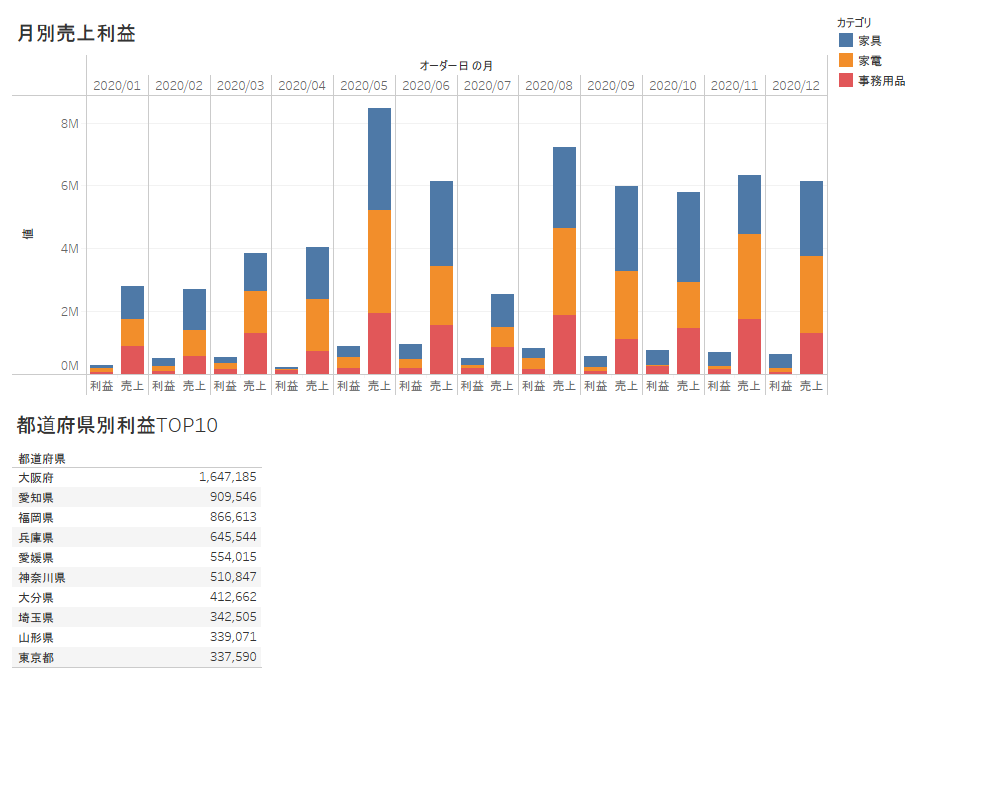Select the 2020/10 column header
The width and height of the screenshot is (1000, 800).
tap(673, 85)
